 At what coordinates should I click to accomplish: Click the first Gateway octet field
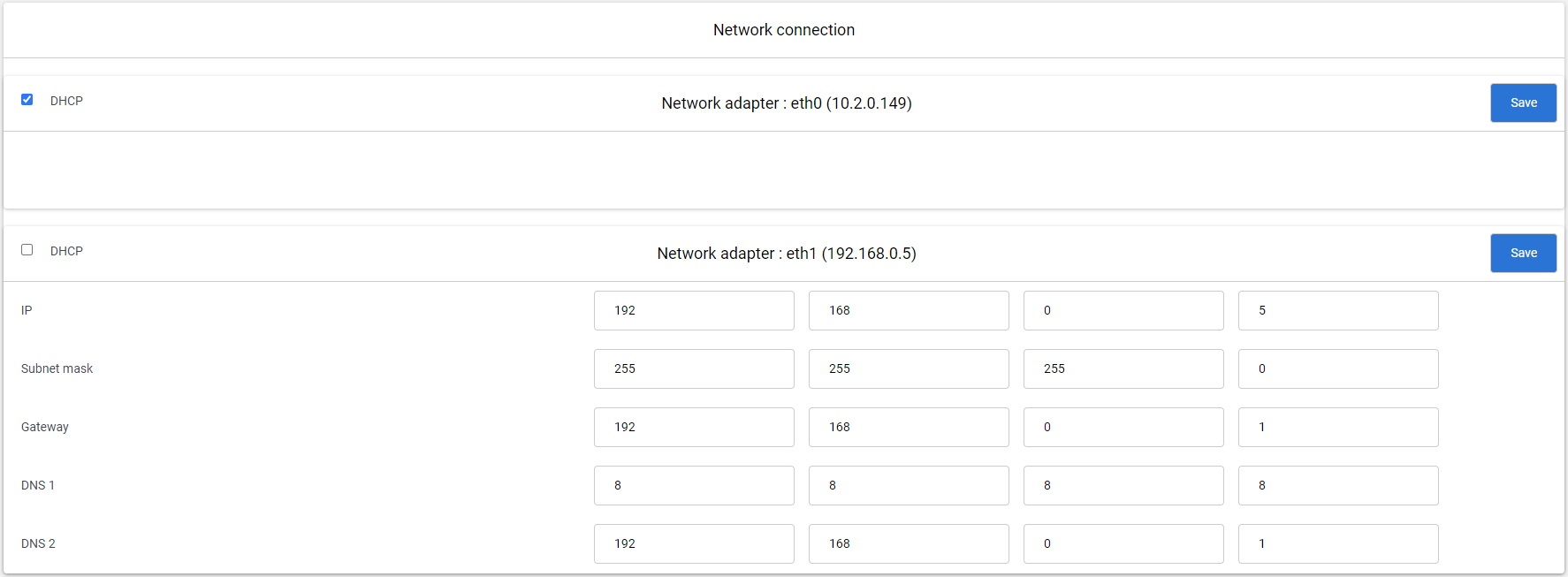click(694, 427)
